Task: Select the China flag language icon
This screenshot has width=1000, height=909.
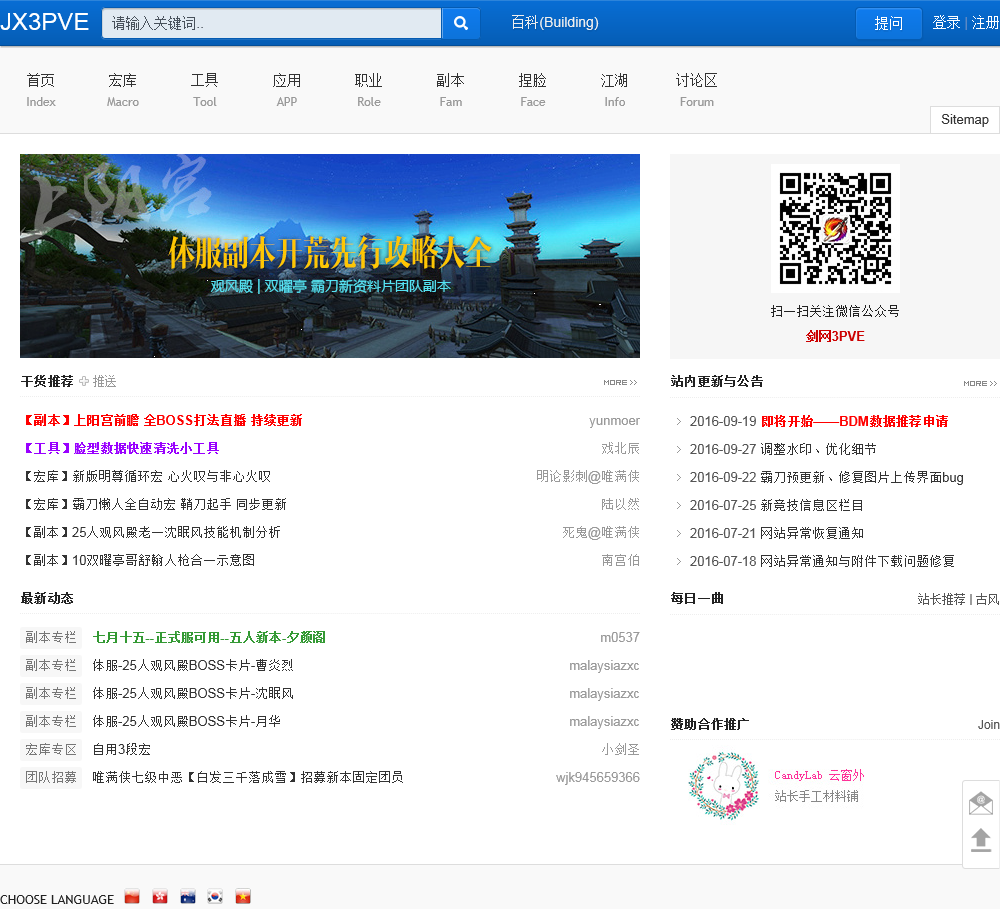Action: (132, 897)
